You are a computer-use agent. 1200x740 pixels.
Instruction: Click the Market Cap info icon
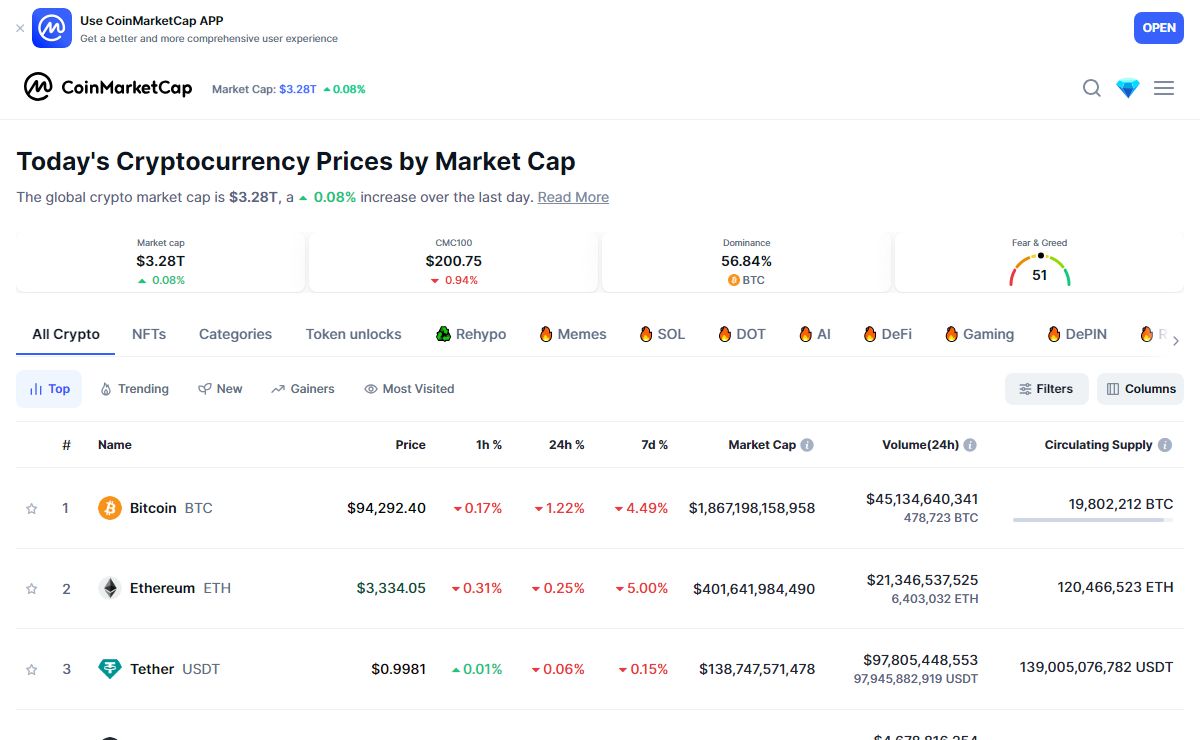[x=807, y=445]
